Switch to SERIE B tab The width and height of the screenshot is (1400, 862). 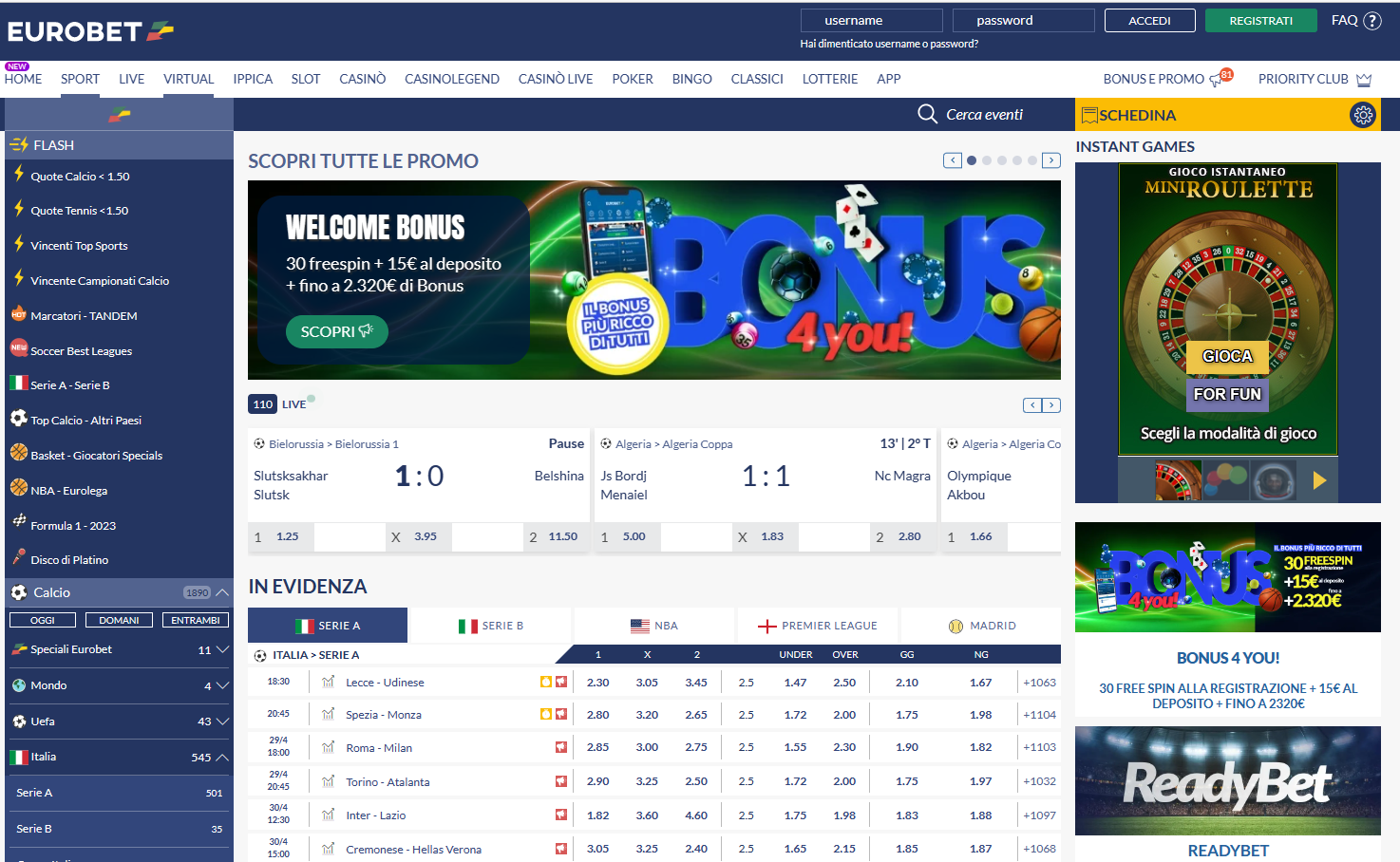(491, 626)
